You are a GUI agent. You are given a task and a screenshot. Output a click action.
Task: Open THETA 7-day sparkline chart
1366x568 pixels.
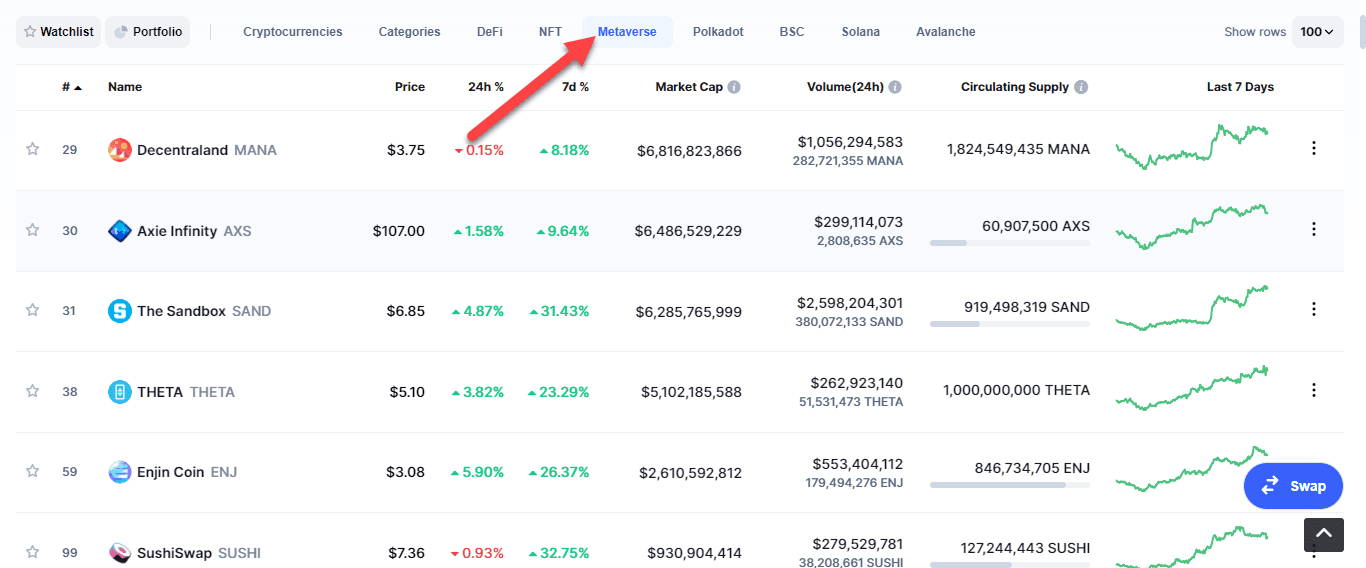pos(1192,388)
